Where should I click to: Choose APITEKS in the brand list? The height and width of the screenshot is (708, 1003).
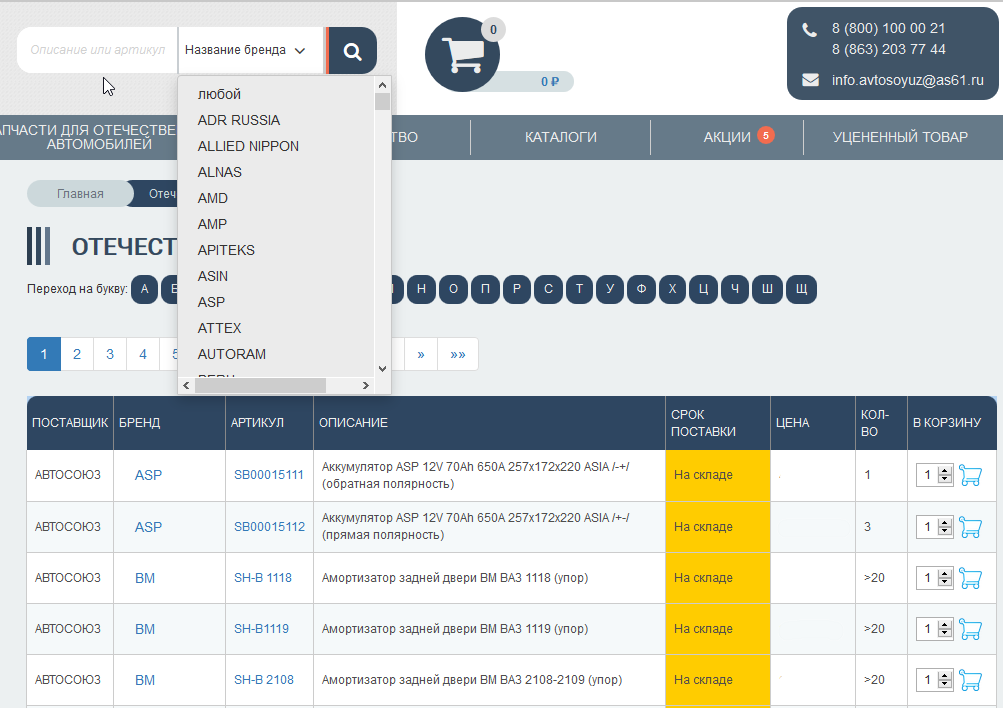(x=226, y=250)
